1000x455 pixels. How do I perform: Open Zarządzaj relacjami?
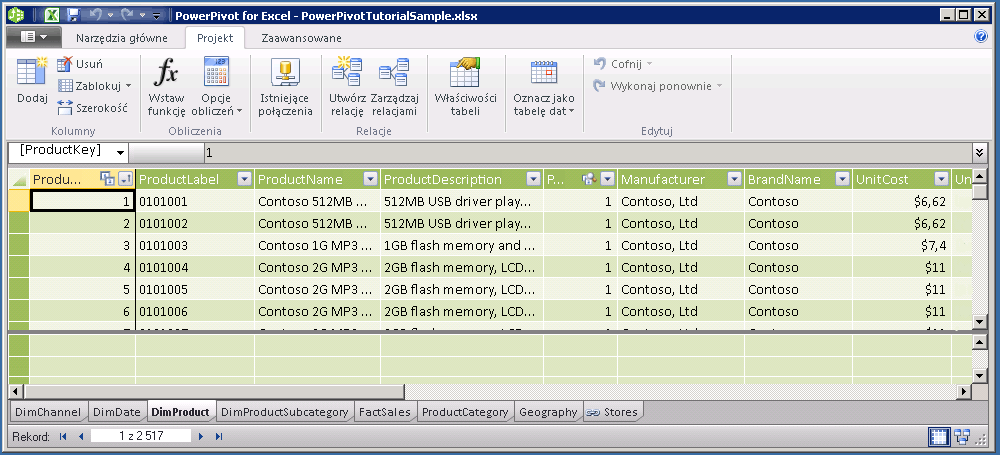point(394,88)
